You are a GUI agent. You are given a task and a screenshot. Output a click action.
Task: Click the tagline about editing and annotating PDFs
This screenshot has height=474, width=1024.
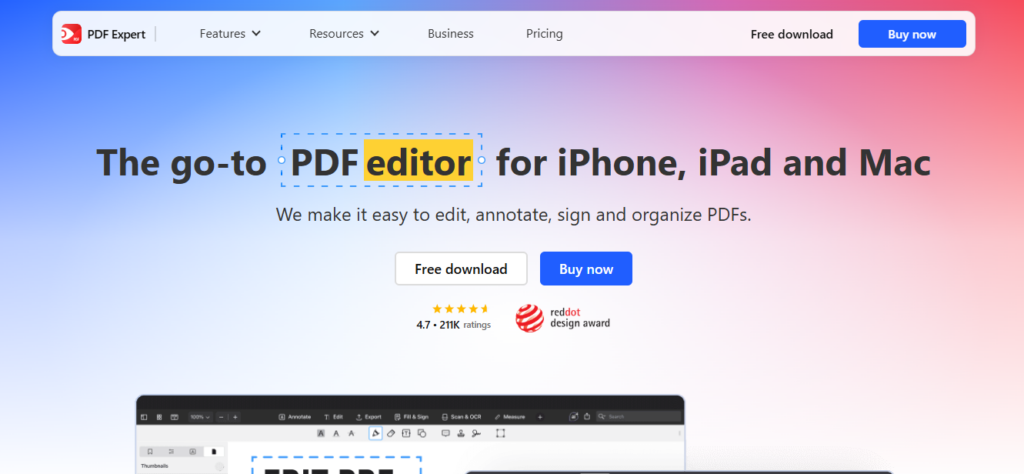click(513, 214)
